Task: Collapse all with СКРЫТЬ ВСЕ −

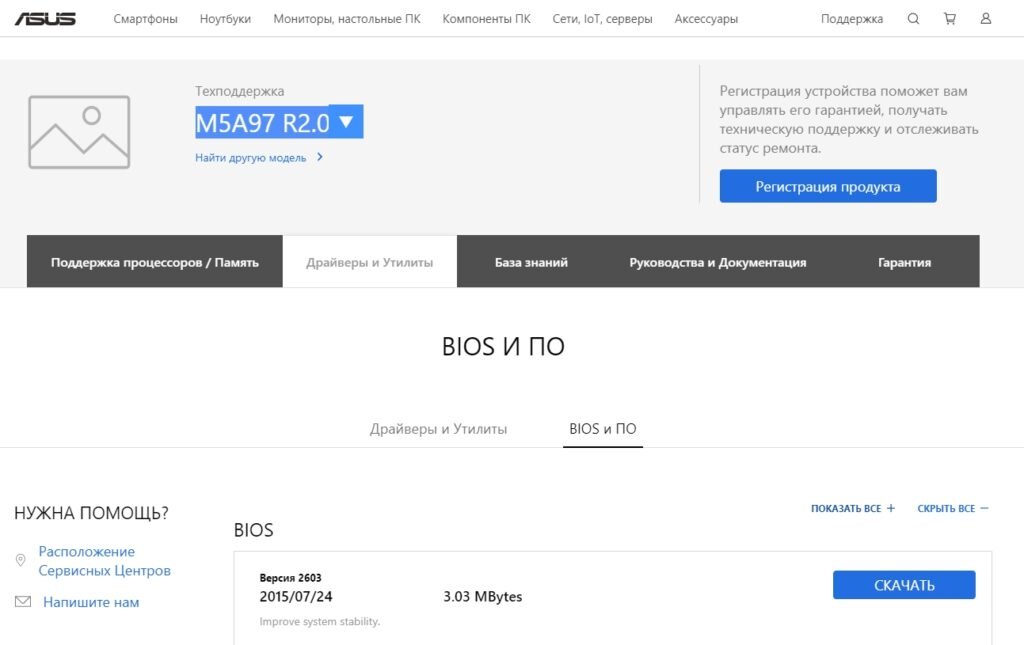Action: coord(953,508)
